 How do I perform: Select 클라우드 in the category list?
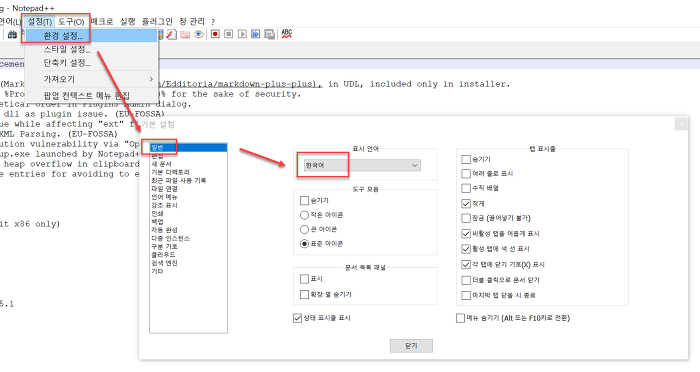tap(163, 255)
